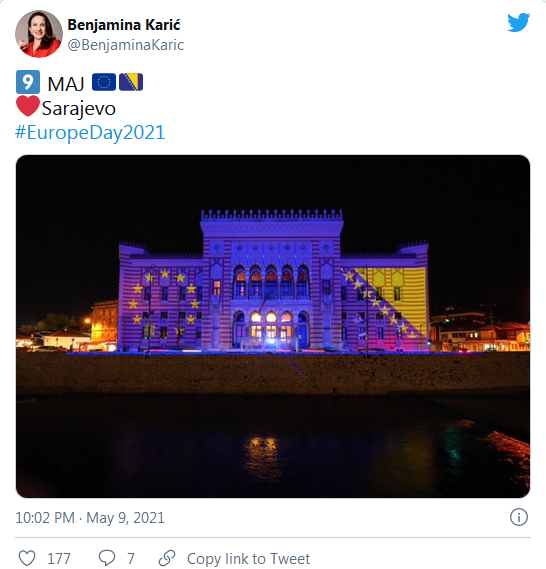
Task: Click the 7 replies count
Action: (131, 558)
